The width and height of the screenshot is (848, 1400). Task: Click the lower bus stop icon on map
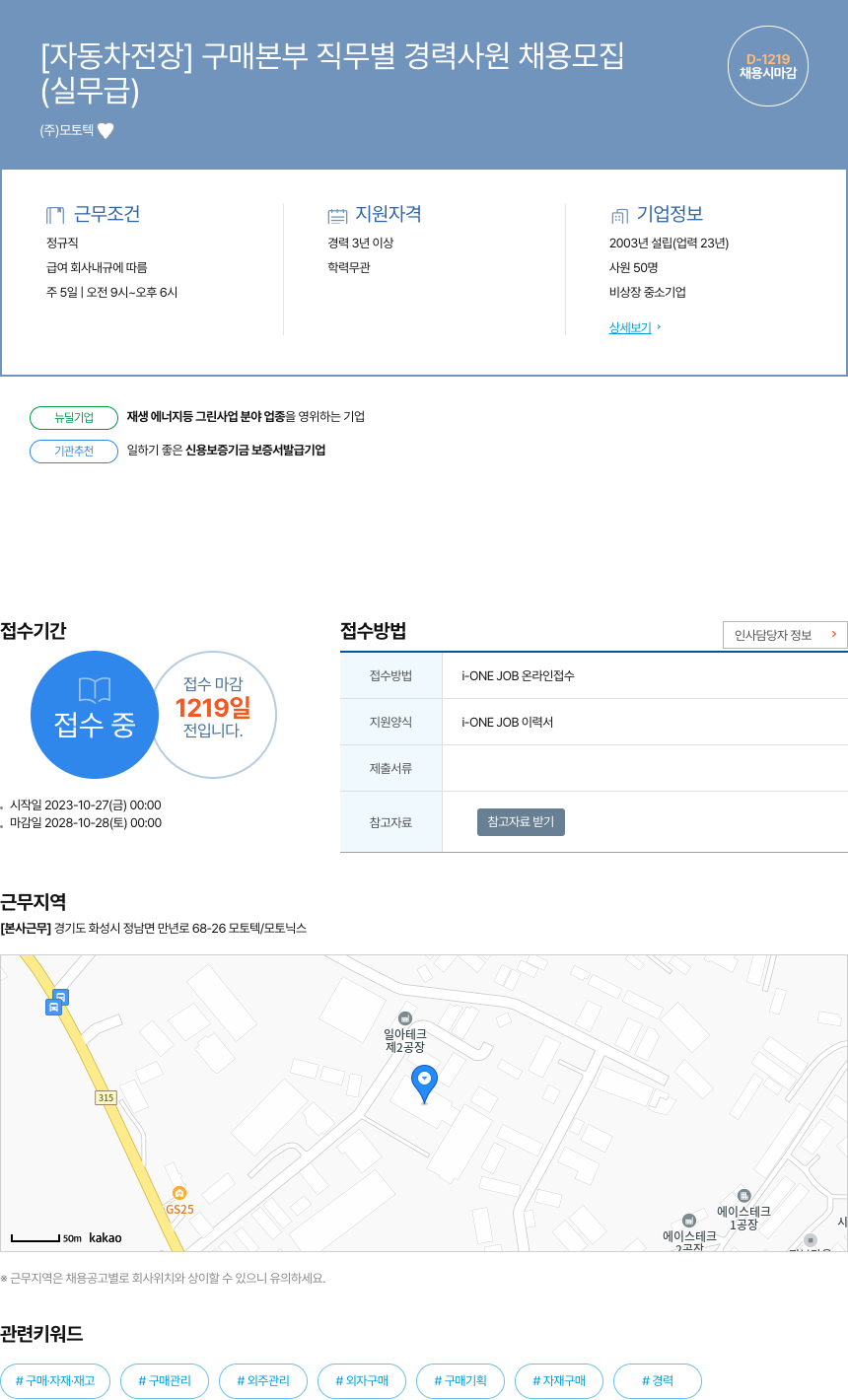(x=53, y=1007)
